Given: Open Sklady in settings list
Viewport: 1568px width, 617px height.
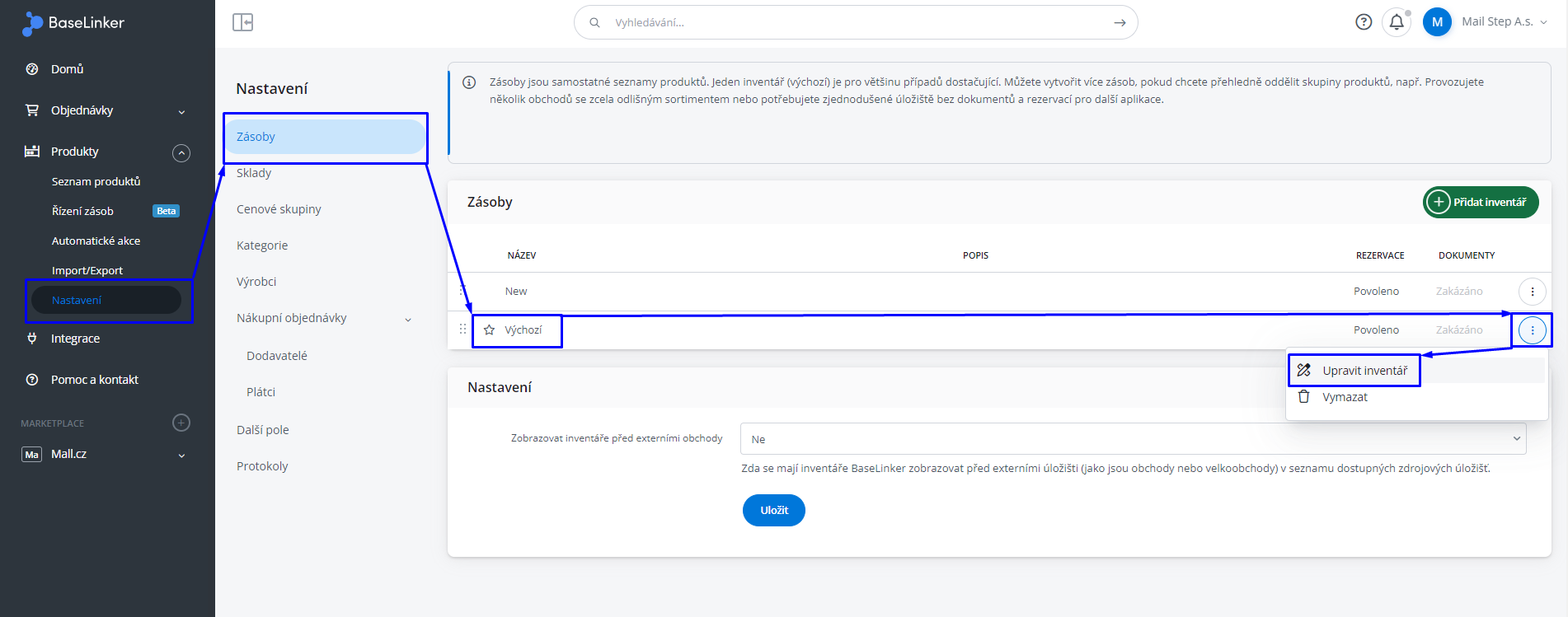Looking at the screenshot, I should click(x=254, y=173).
